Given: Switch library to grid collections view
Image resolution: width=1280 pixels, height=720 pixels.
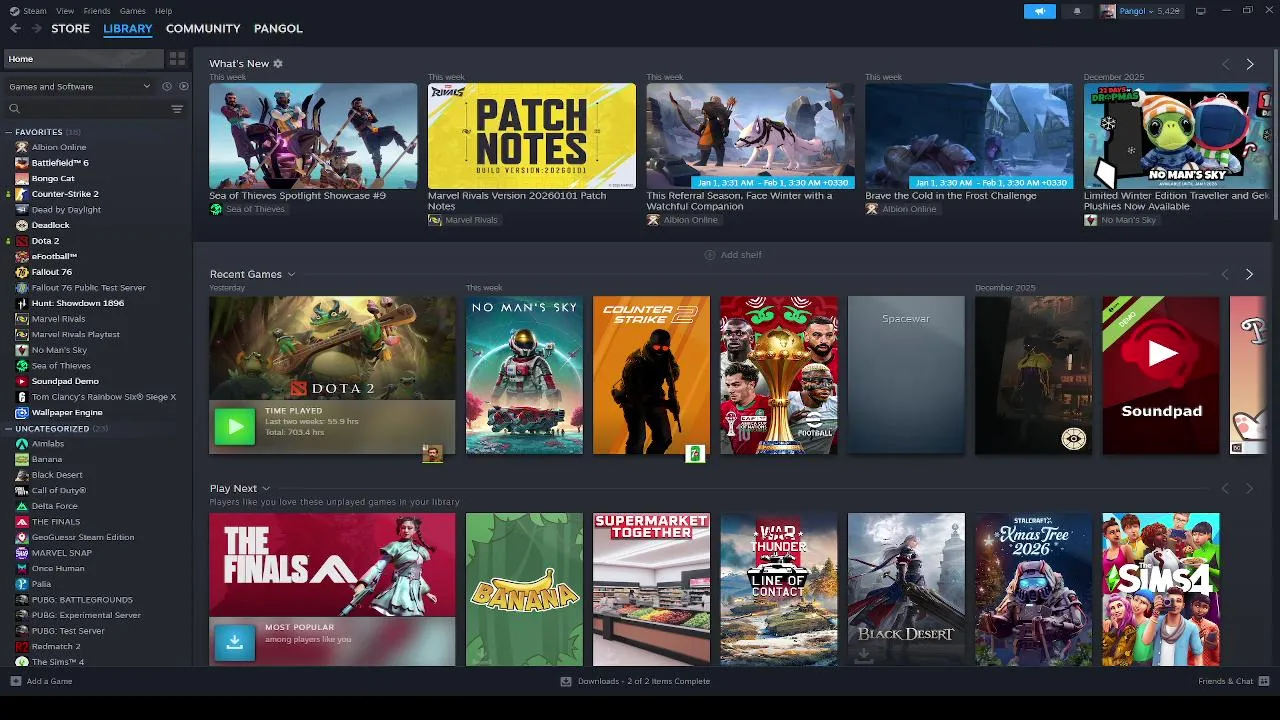Looking at the screenshot, I should click(x=177, y=59).
